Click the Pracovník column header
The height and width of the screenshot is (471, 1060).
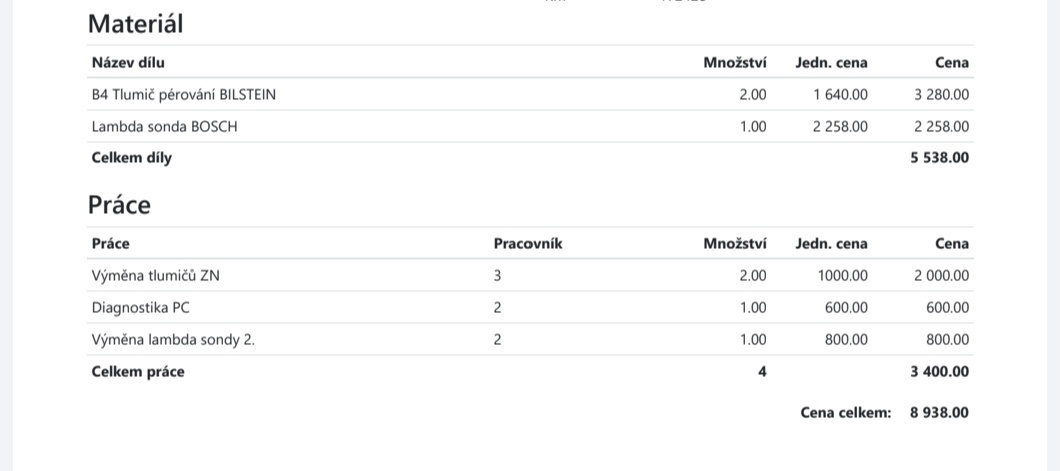[527, 243]
